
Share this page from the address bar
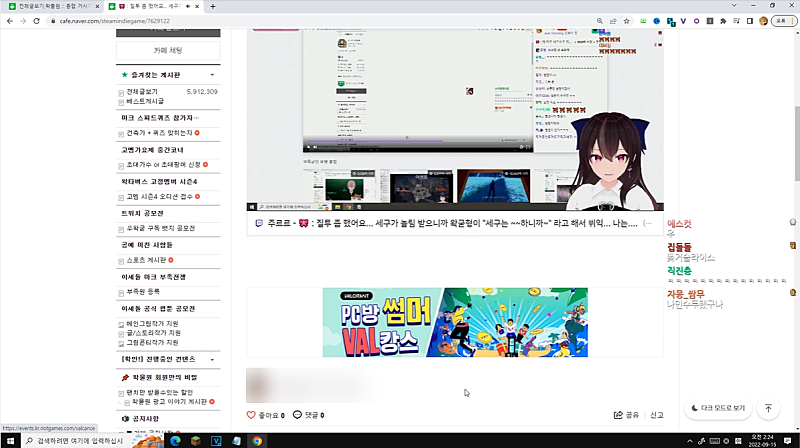(x=613, y=21)
